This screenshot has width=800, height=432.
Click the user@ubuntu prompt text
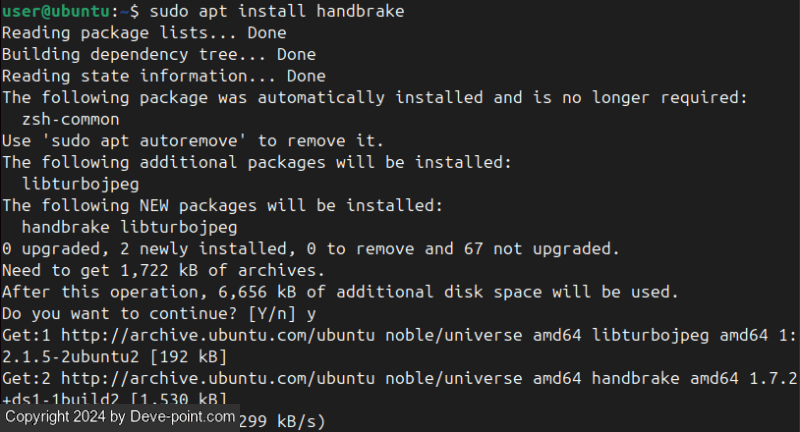coord(56,11)
